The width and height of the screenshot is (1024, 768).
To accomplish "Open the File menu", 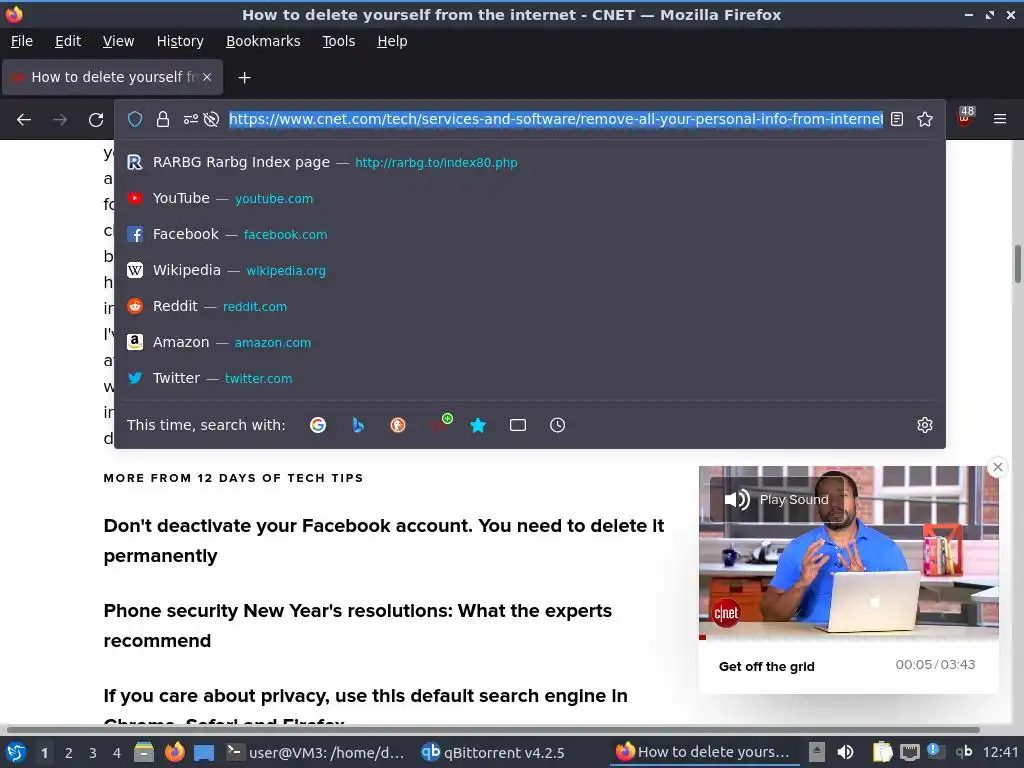I will [x=22, y=41].
